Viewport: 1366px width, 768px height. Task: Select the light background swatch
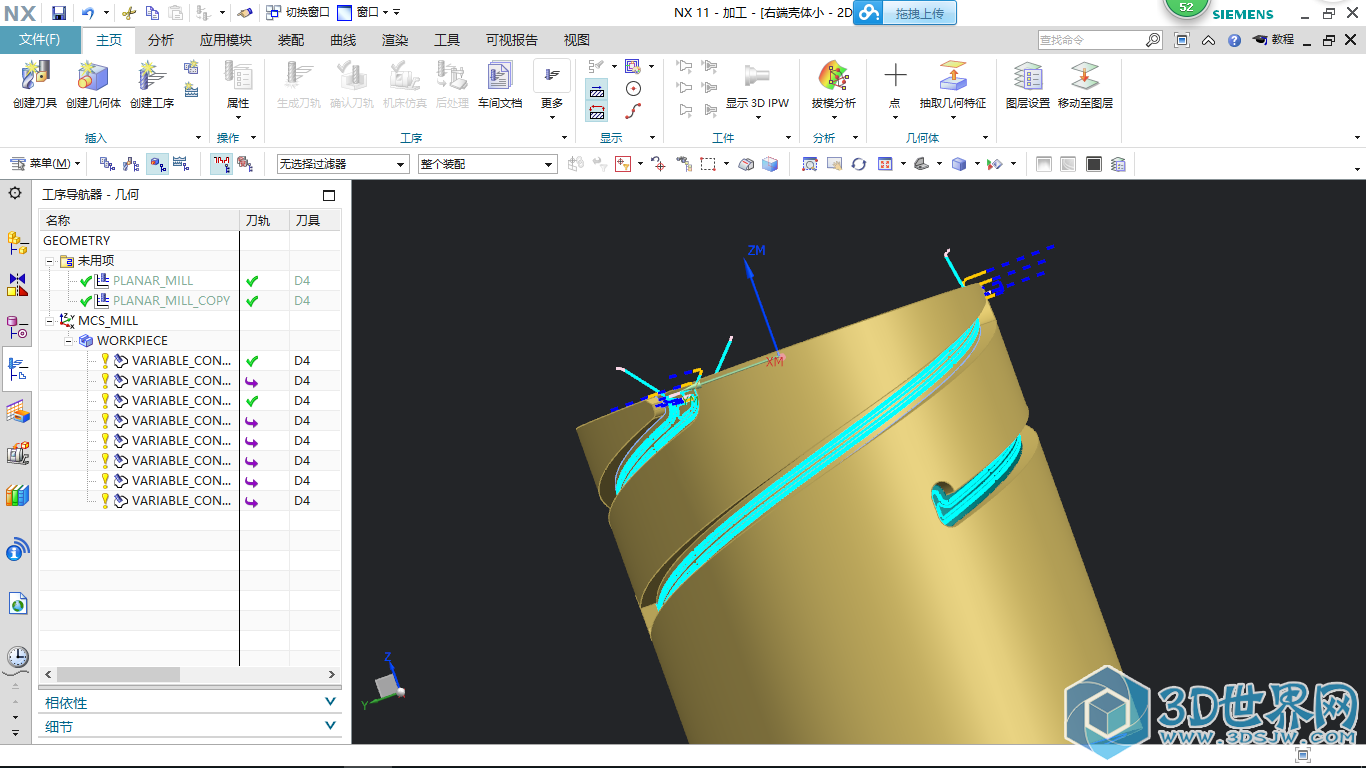tap(1044, 164)
